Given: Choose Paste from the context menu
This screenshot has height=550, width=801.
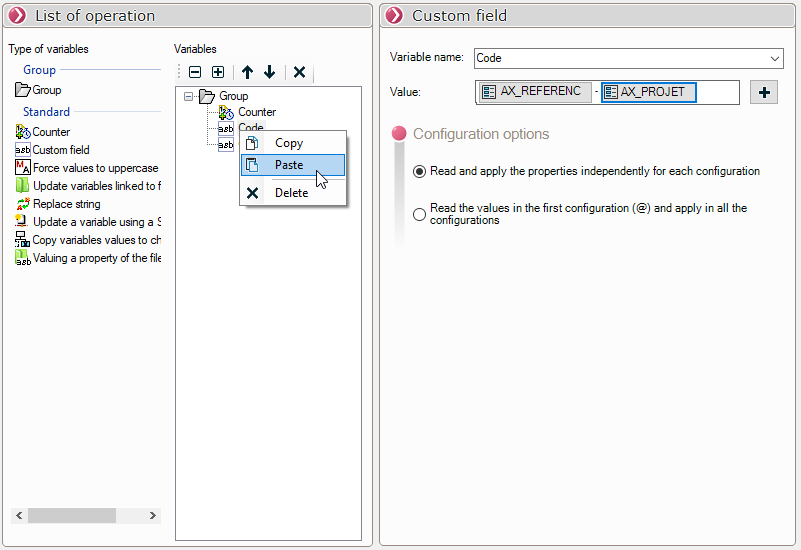Looking at the screenshot, I should click(x=289, y=165).
